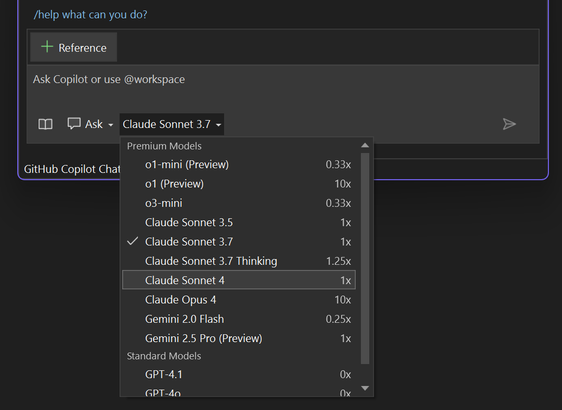Open the book prompt library icon

pos(46,124)
